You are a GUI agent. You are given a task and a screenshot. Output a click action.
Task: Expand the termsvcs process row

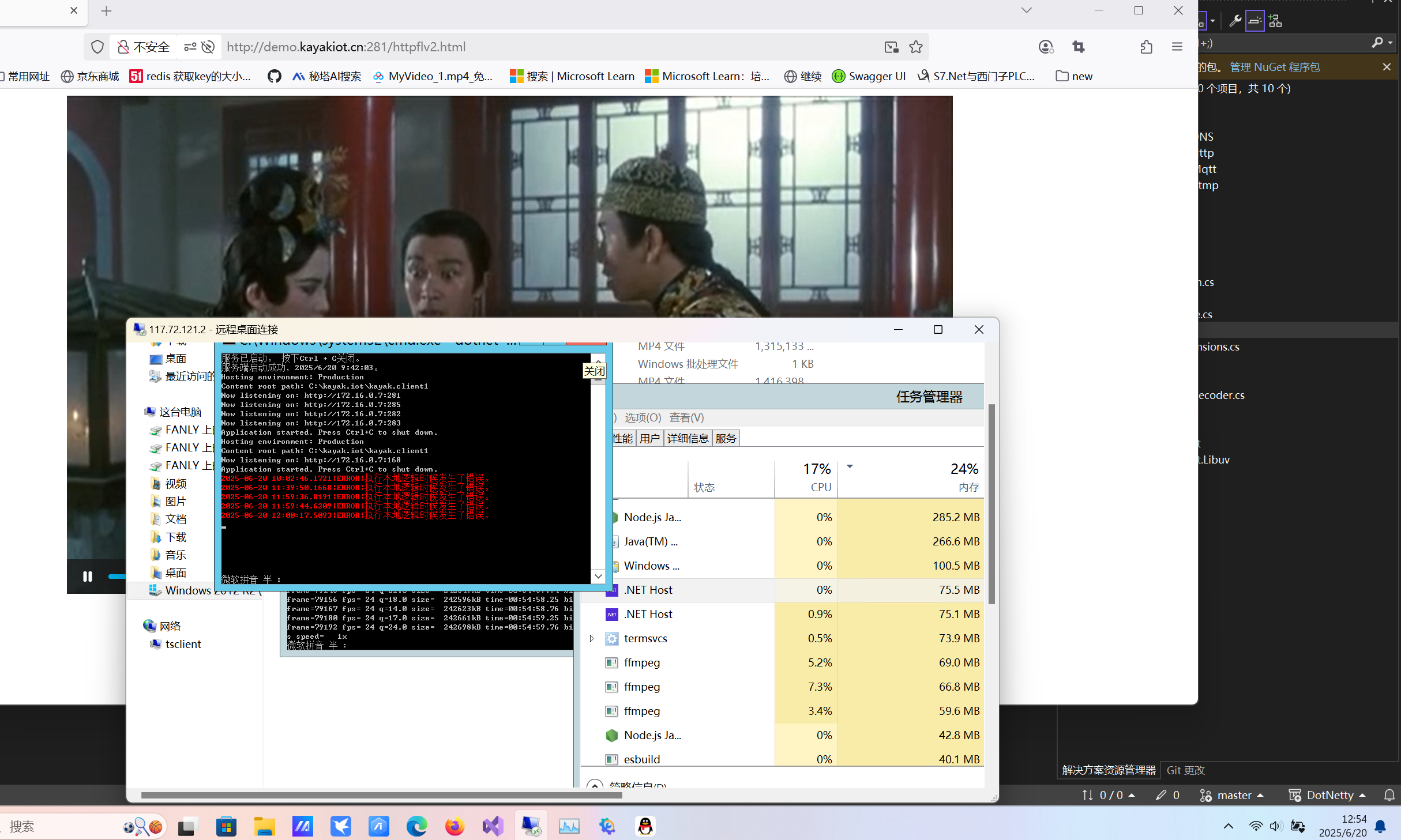pos(592,638)
